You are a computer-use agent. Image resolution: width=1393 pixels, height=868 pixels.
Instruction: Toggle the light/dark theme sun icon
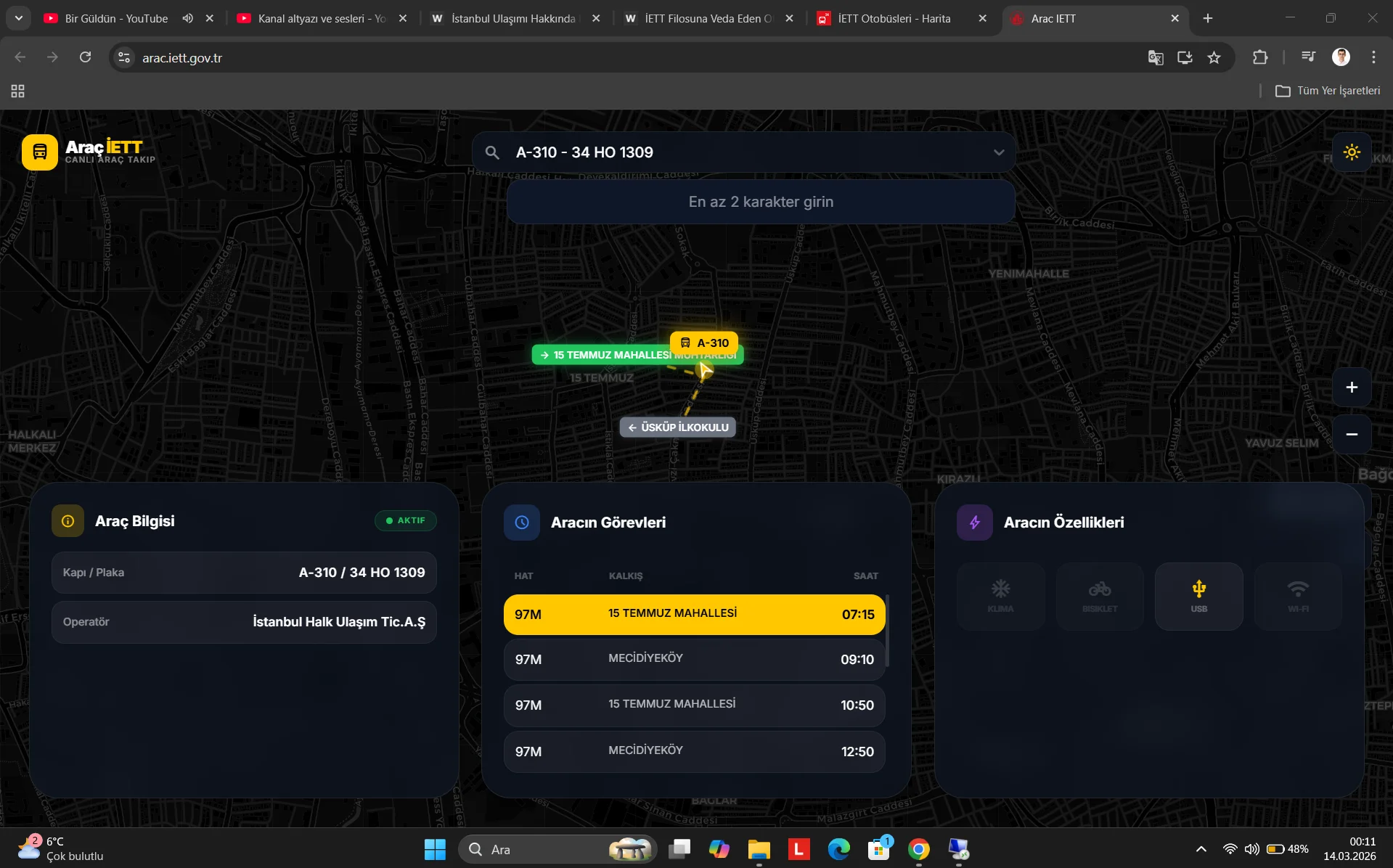(1351, 152)
